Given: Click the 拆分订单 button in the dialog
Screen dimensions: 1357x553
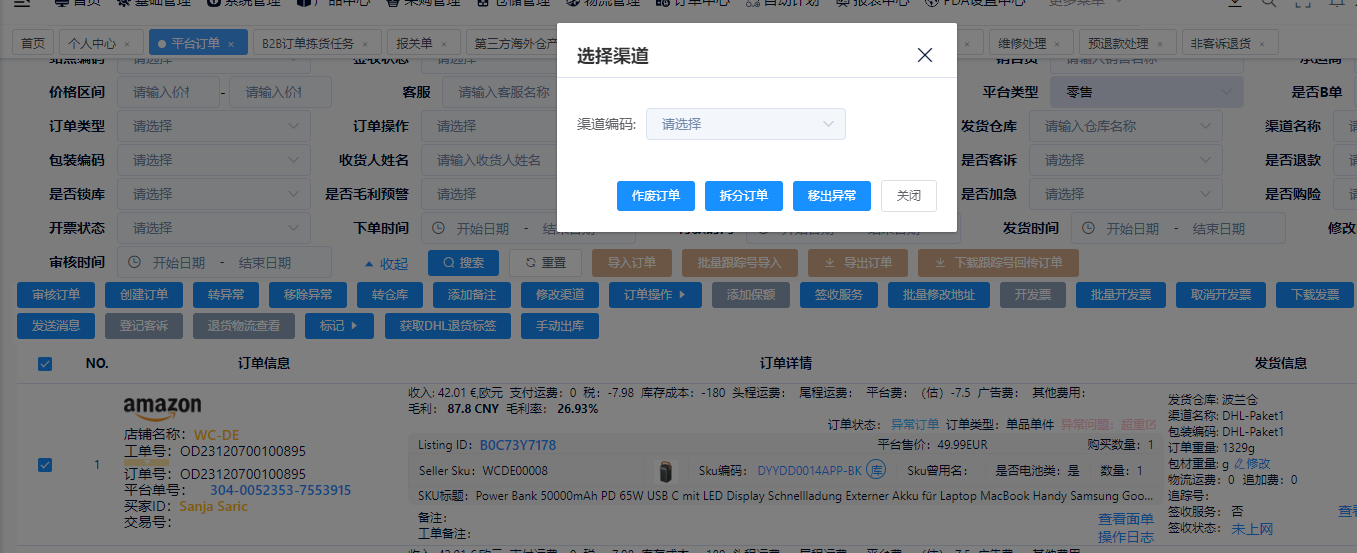Looking at the screenshot, I should coord(744,196).
